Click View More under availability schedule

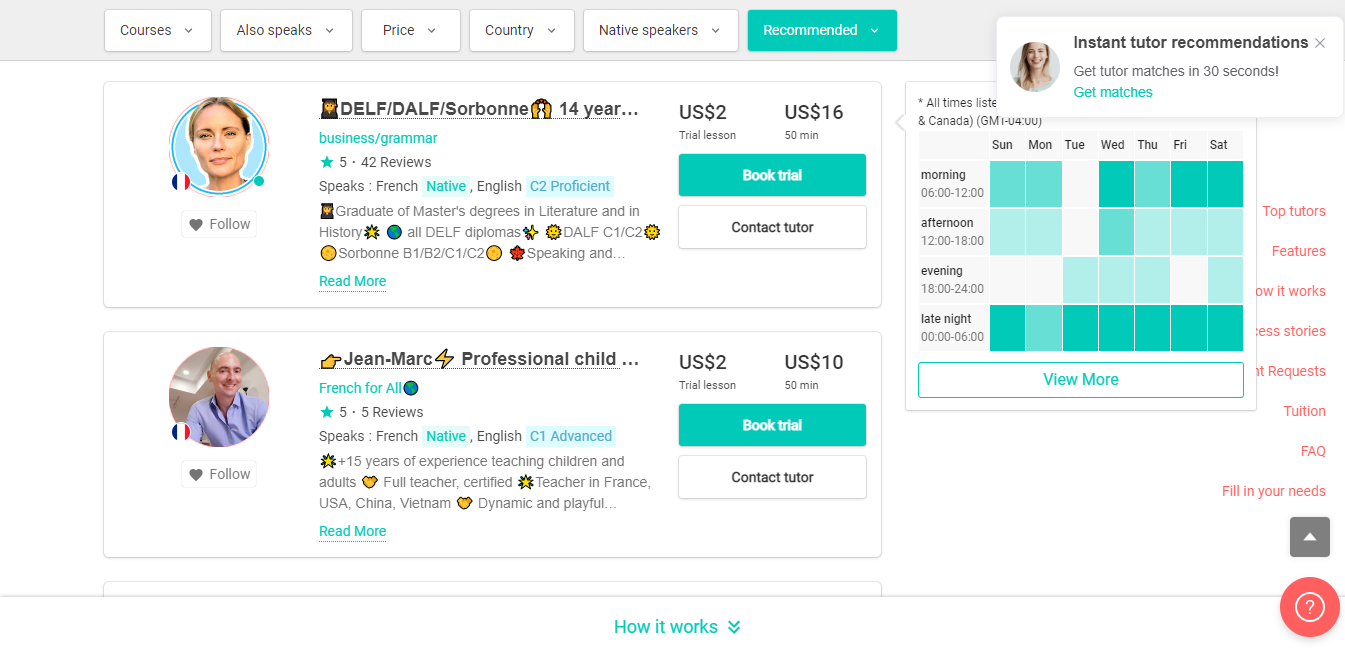[x=1080, y=380]
